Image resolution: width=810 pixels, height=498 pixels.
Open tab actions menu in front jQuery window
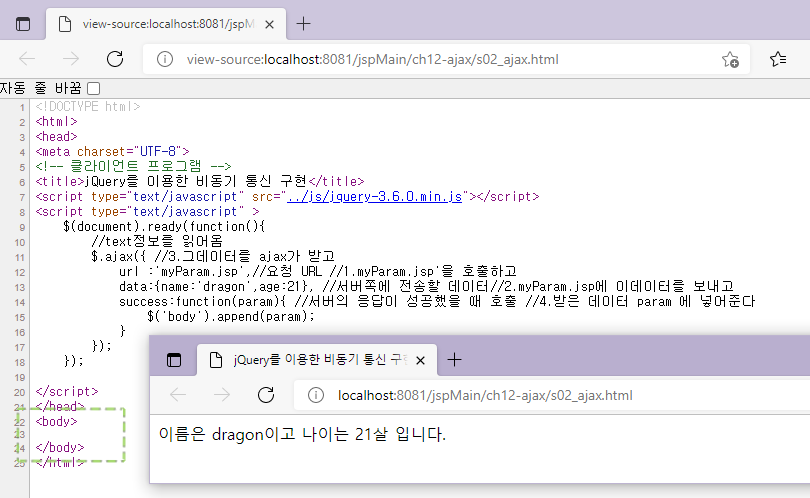pos(174,360)
